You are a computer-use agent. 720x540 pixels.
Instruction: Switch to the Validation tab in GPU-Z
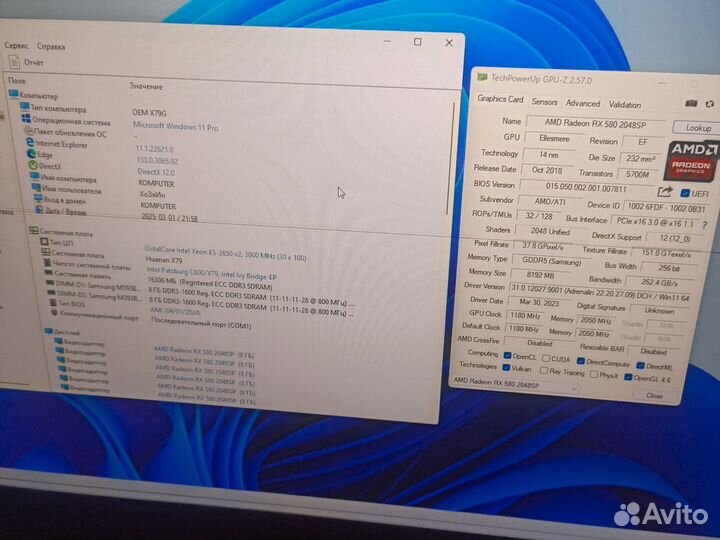[624, 105]
